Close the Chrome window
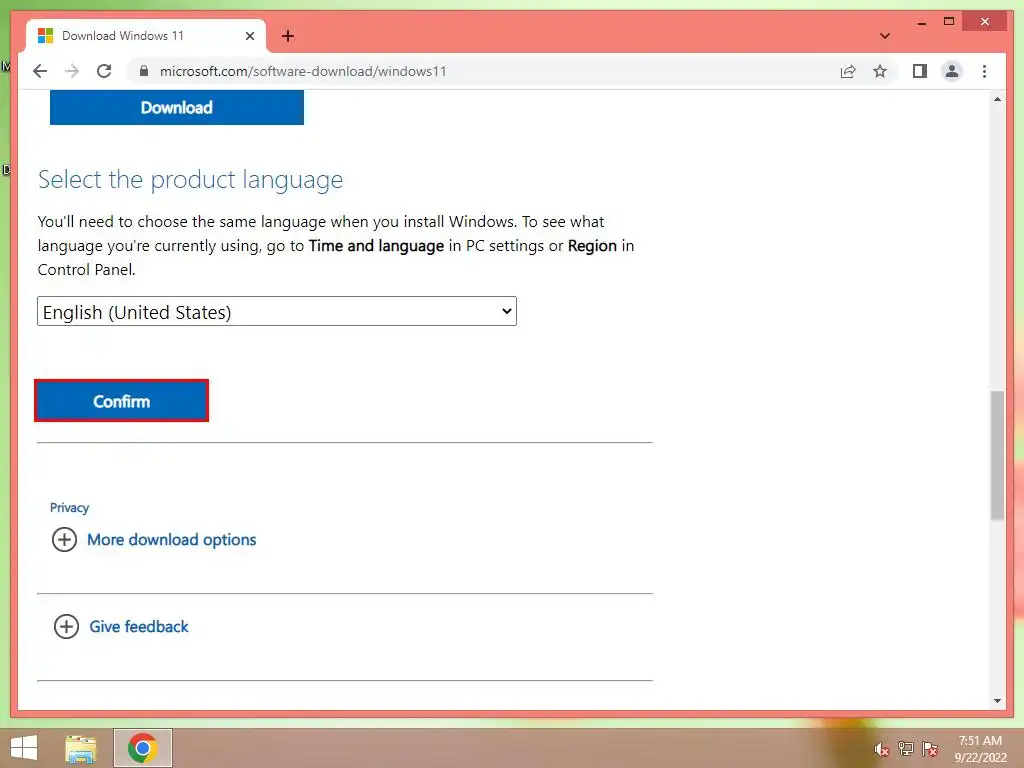 tap(985, 22)
